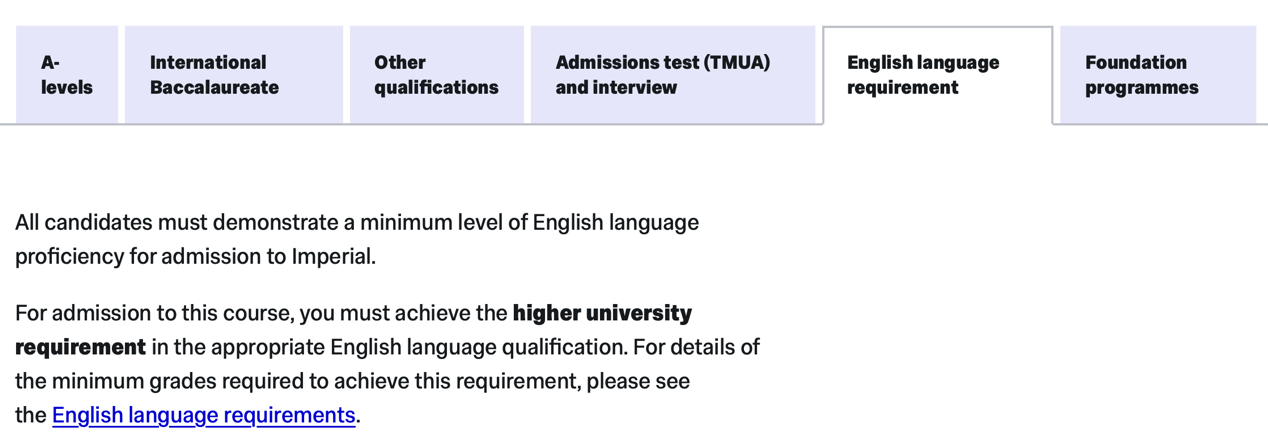This screenshot has width=1268, height=438.
Task: Click the active English language requirement tab
Action: tap(937, 75)
